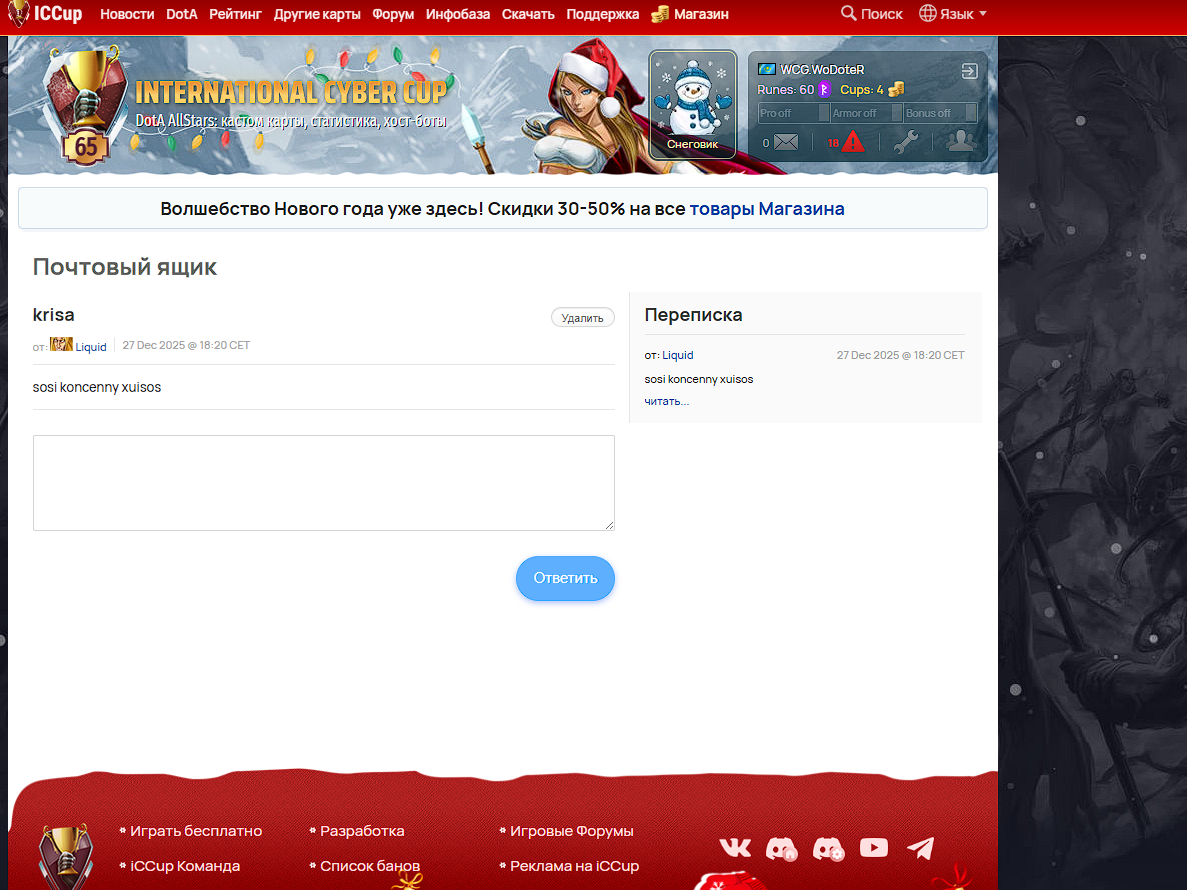The width and height of the screenshot is (1187, 890).
Task: Click the logout icon in user panel
Action: (970, 71)
